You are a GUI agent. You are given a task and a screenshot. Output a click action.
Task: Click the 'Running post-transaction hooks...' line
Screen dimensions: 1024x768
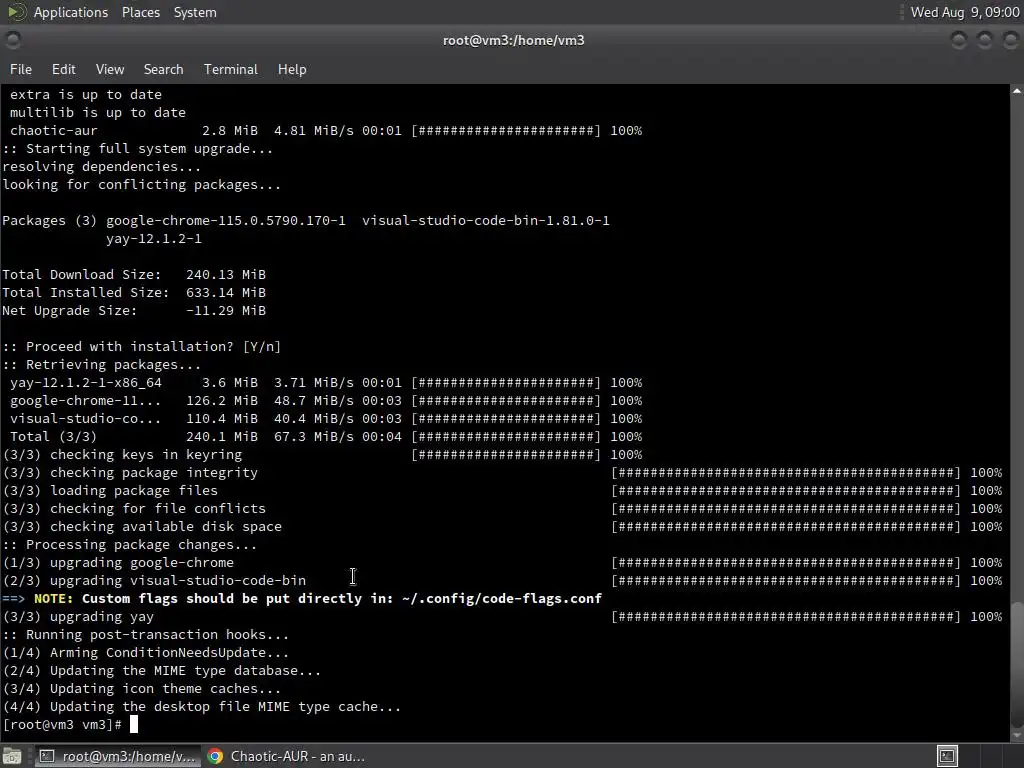(x=145, y=635)
